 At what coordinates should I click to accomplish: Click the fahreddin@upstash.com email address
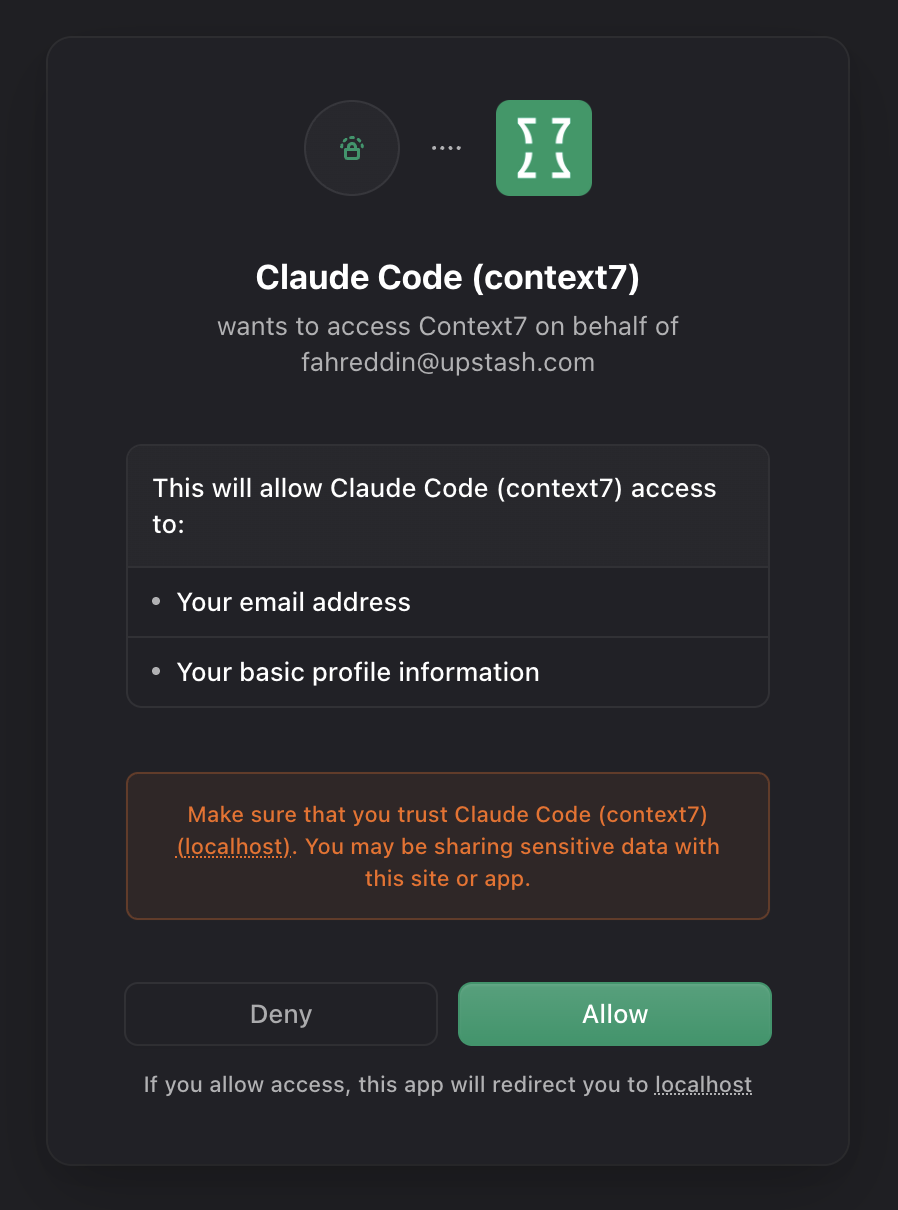click(448, 362)
